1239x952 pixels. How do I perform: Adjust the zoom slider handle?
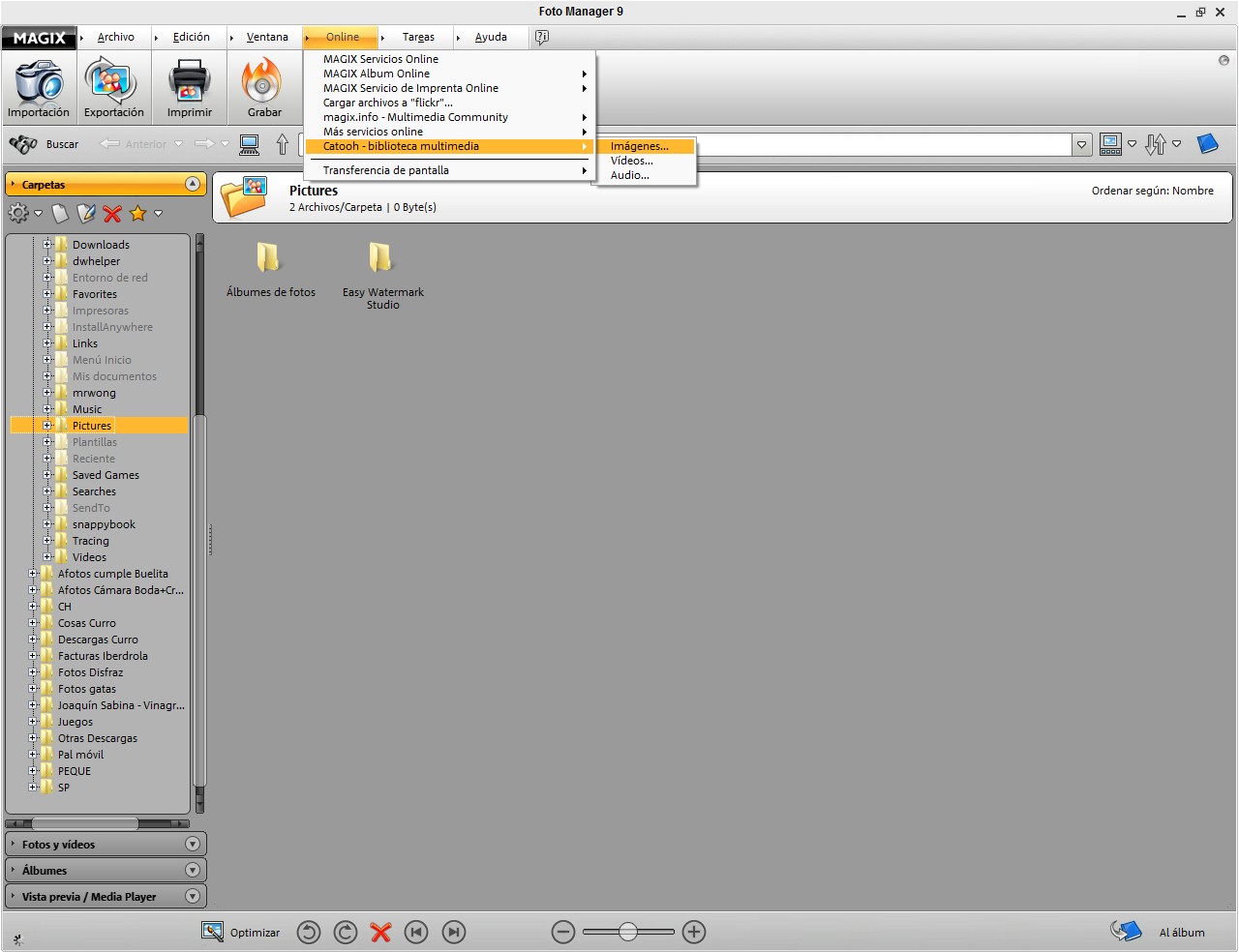[628, 932]
